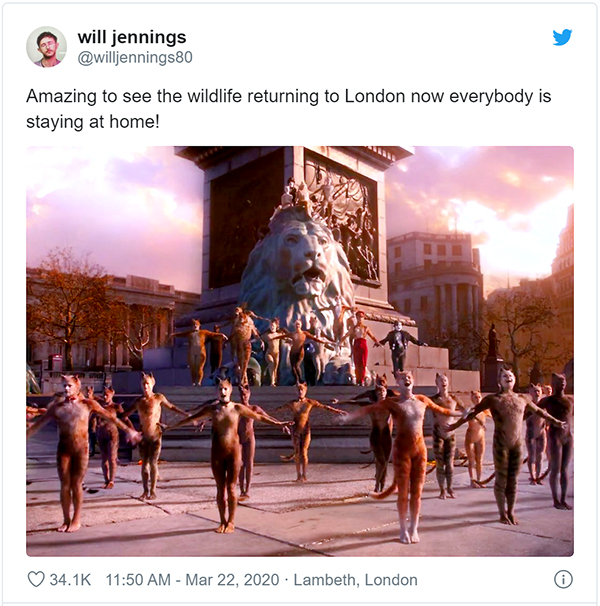This screenshot has width=600, height=606.
Task: Click the 34.1K likes count
Action: click(70, 580)
